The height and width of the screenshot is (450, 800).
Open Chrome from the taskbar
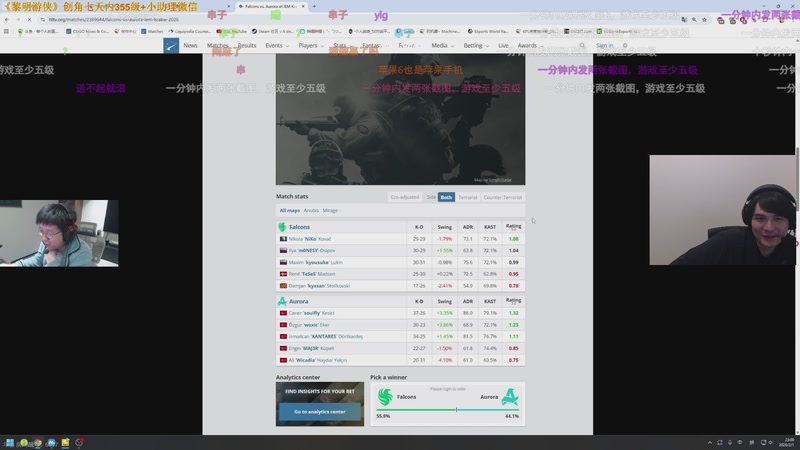37,442
